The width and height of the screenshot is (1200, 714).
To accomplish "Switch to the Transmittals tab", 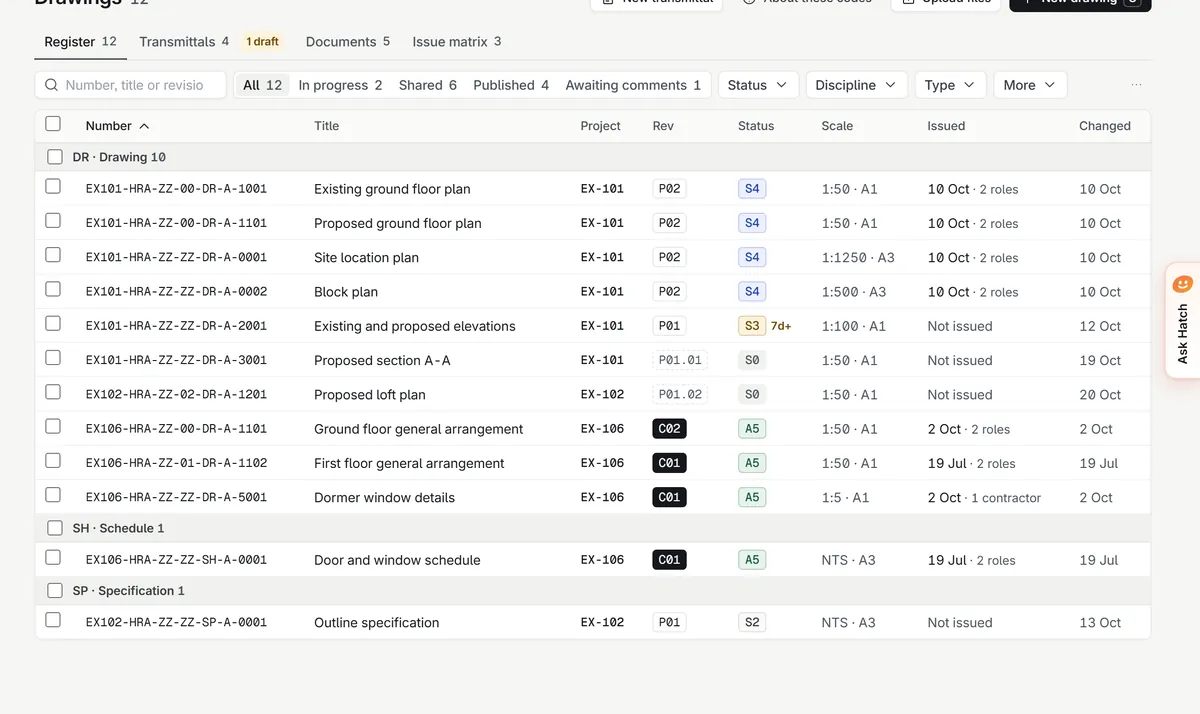I will tap(184, 42).
